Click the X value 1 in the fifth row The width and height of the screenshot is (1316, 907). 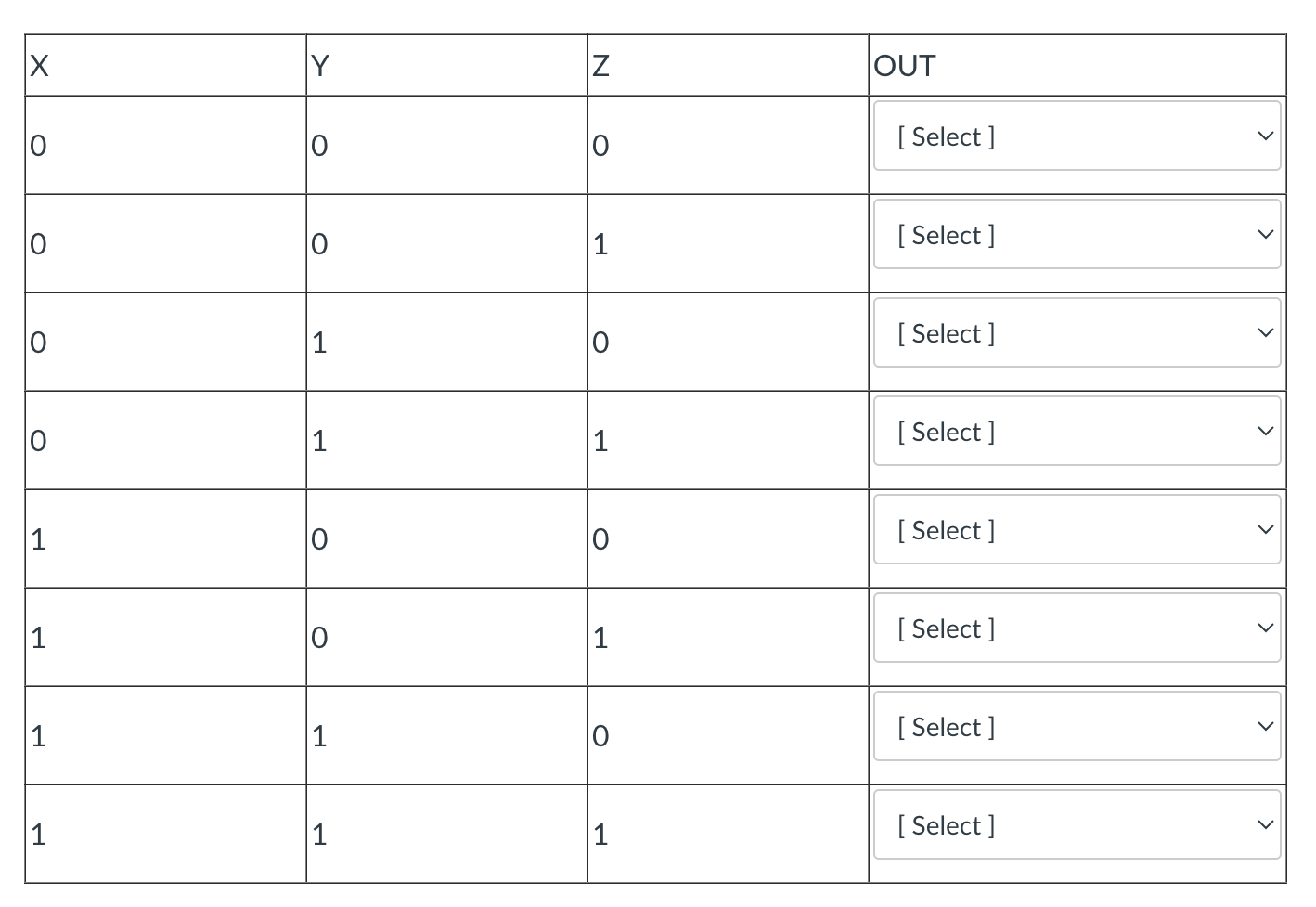(37, 539)
